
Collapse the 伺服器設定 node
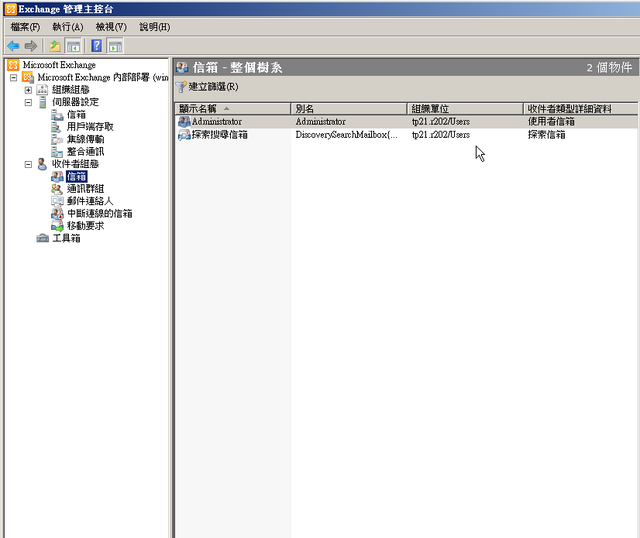pyautogui.click(x=28, y=102)
